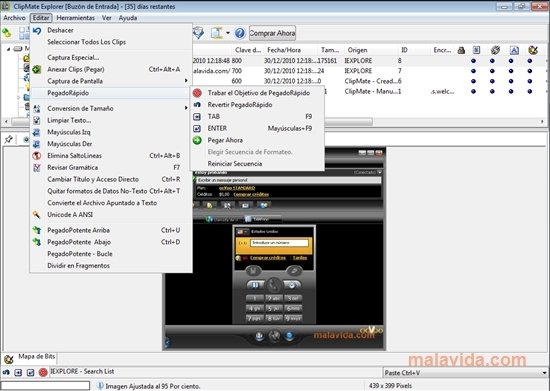550x391 pixels.
Task: Open the Herramientas menu
Action: click(x=75, y=18)
